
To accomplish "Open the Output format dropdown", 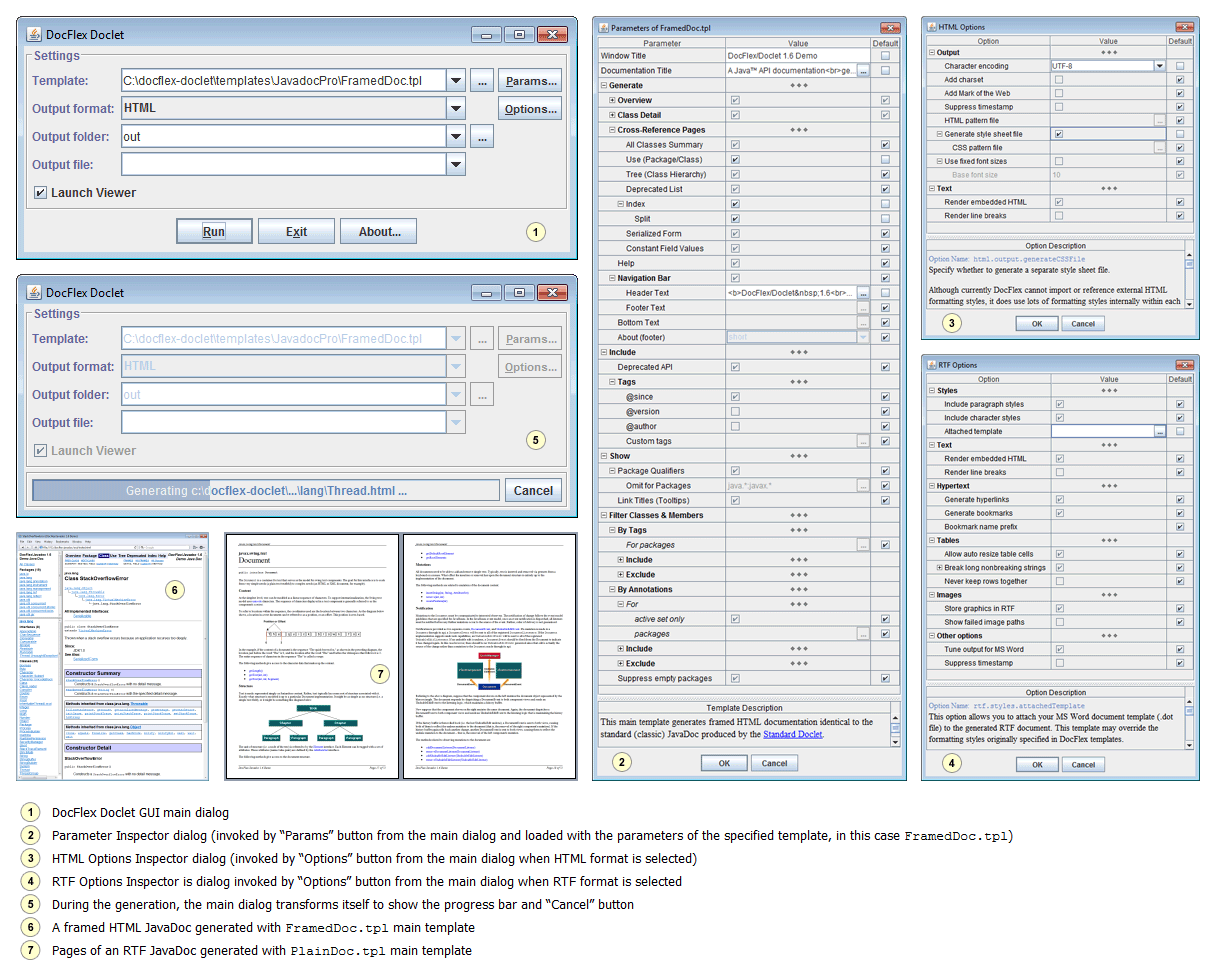I will [x=456, y=109].
